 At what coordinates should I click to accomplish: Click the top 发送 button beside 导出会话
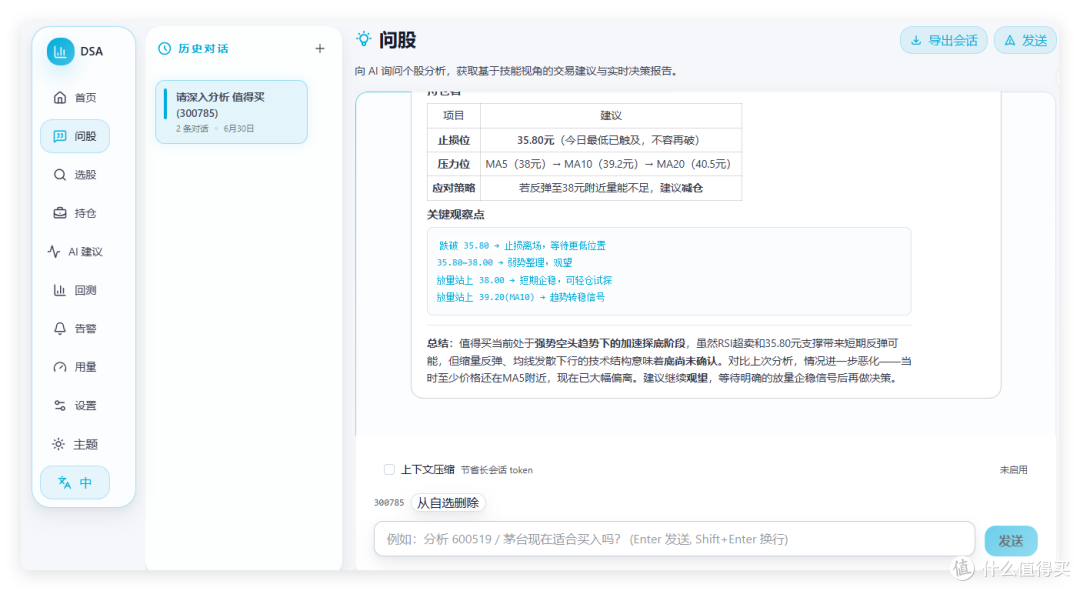click(x=1026, y=41)
